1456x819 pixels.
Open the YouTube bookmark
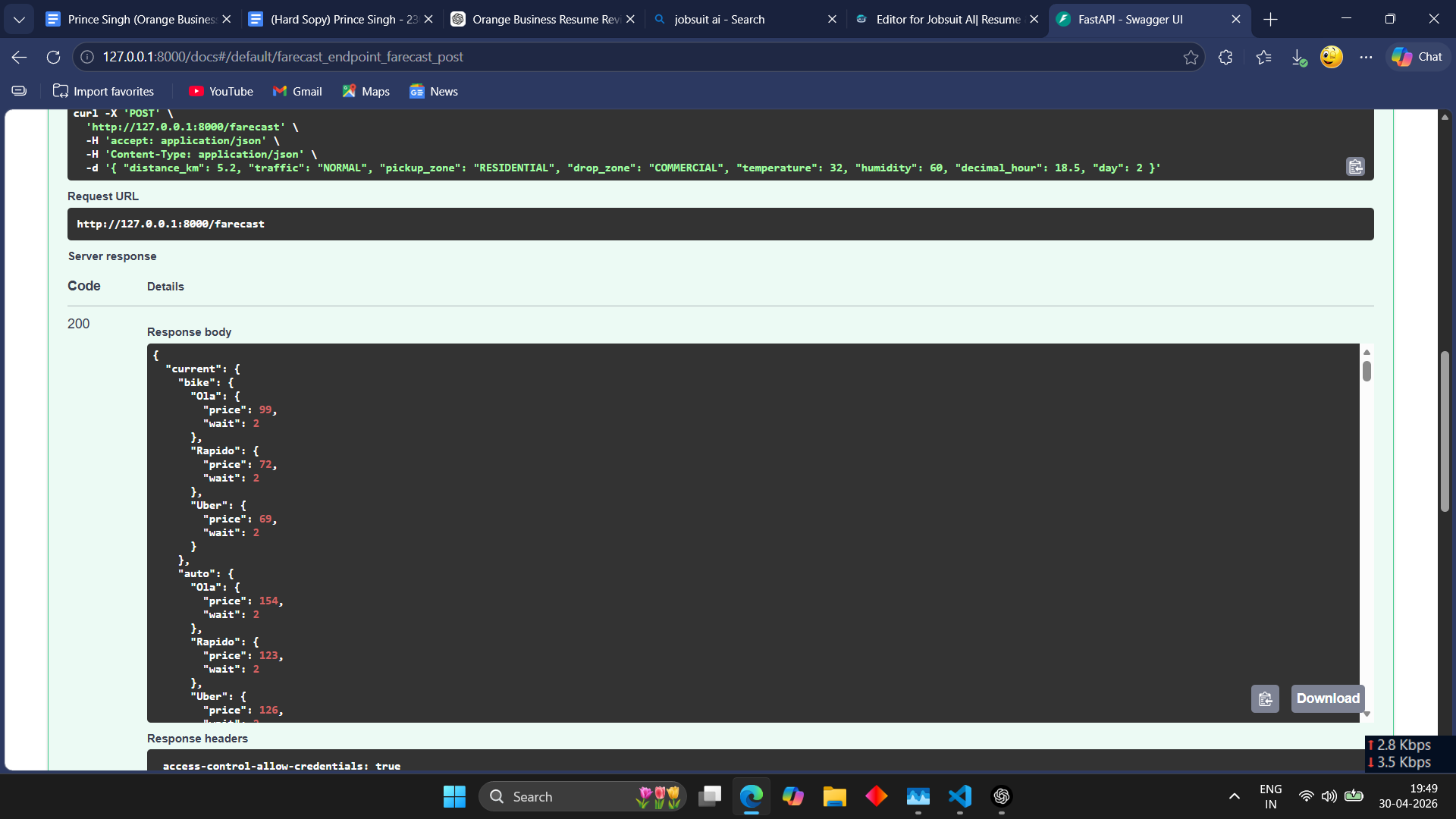(x=221, y=92)
